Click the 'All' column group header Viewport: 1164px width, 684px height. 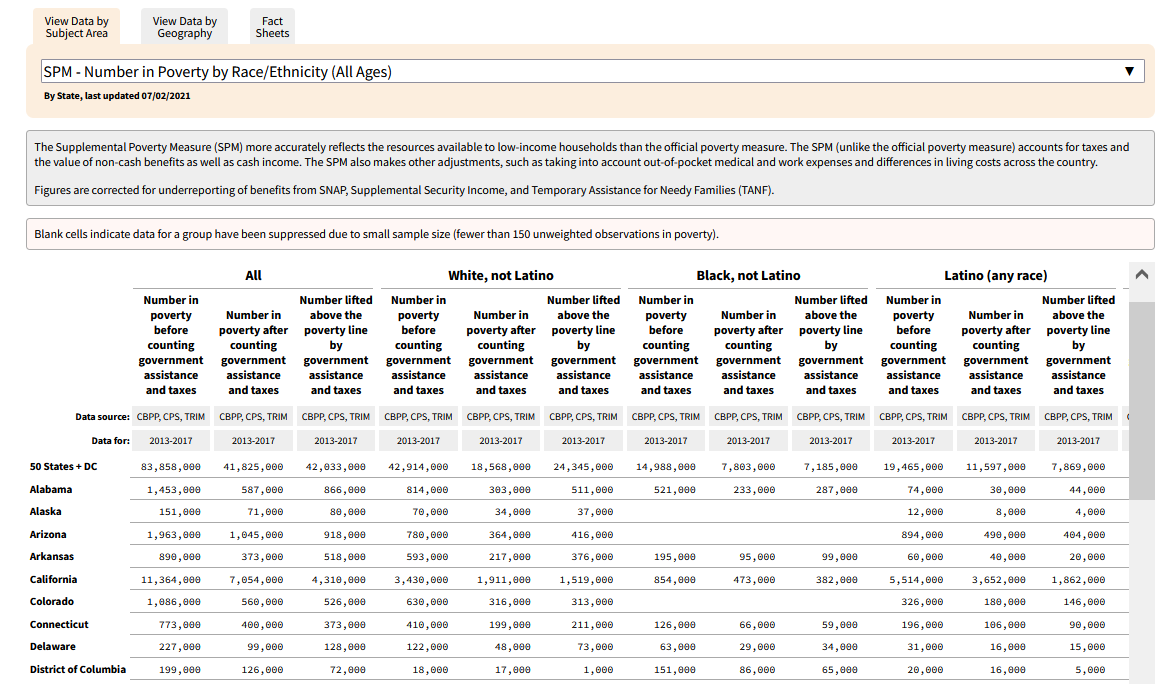pos(253,276)
